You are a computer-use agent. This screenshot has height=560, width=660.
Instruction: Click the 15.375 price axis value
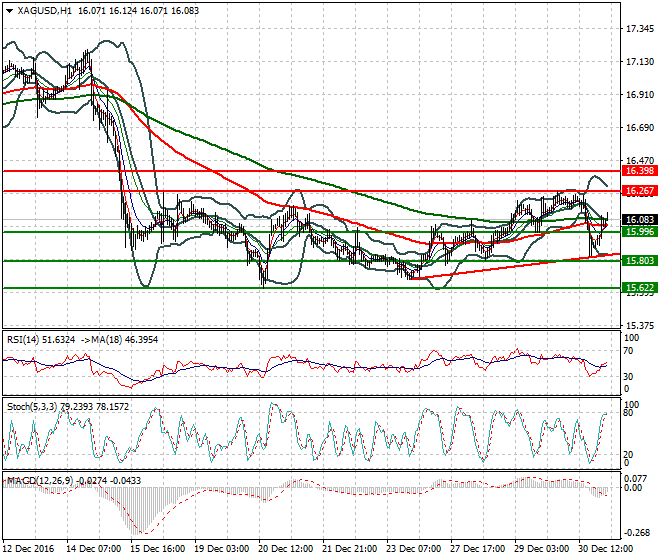[x=640, y=325]
